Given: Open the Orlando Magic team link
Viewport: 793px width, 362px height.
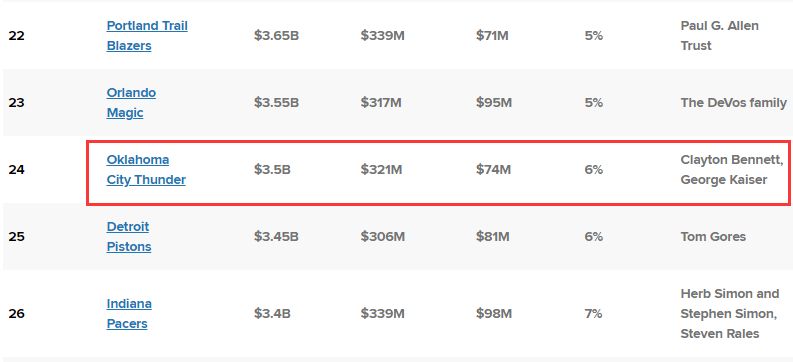Looking at the screenshot, I should click(x=131, y=103).
